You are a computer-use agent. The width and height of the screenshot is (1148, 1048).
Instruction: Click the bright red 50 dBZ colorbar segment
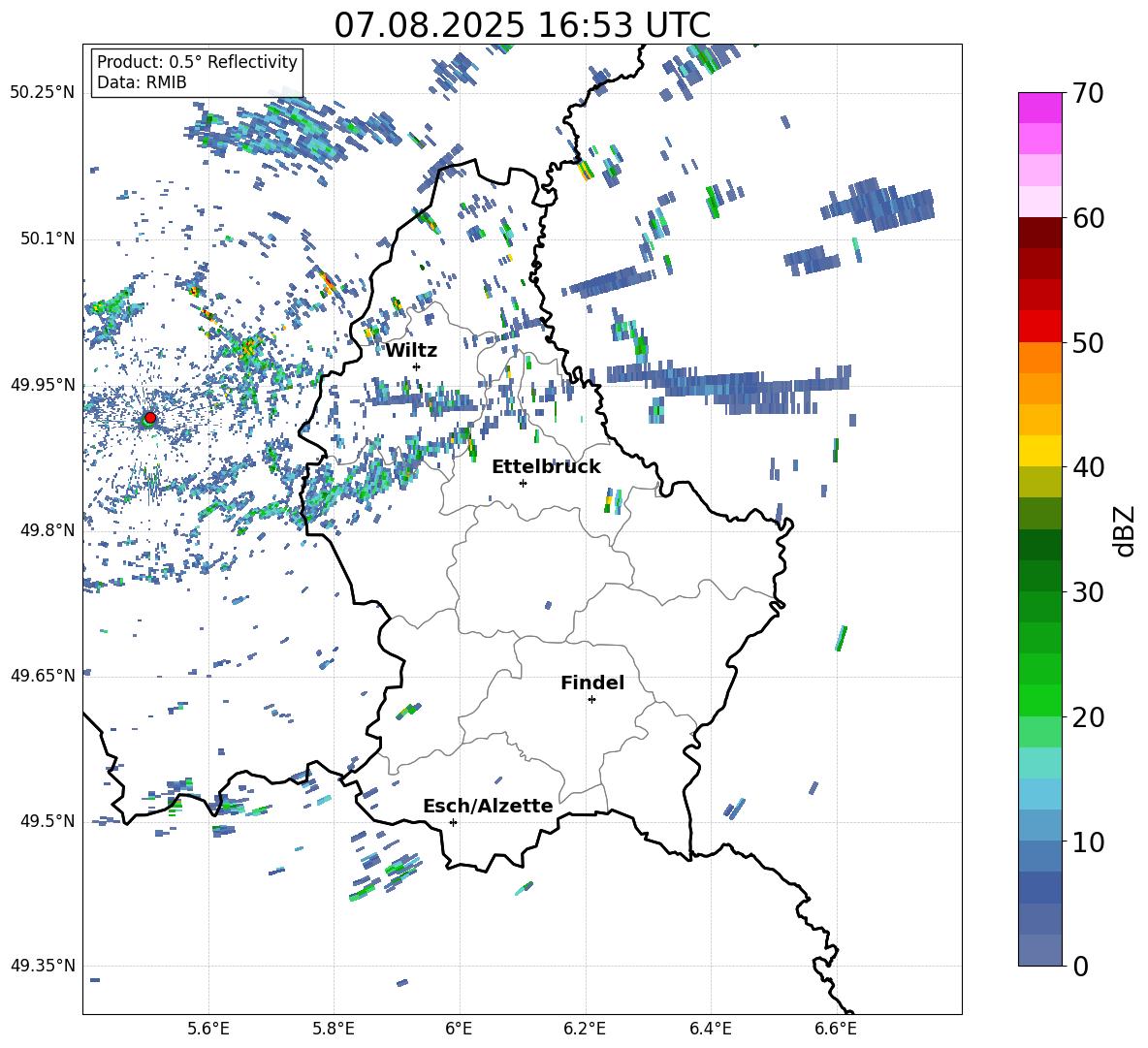tap(1040, 327)
